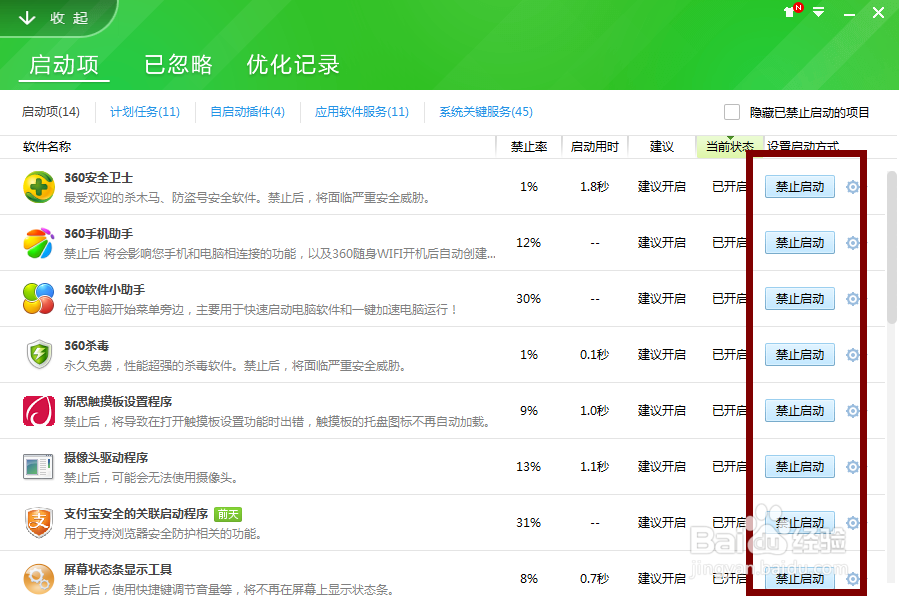Select the 360手机助手 name text
The width and height of the screenshot is (899, 600).
coord(98,234)
